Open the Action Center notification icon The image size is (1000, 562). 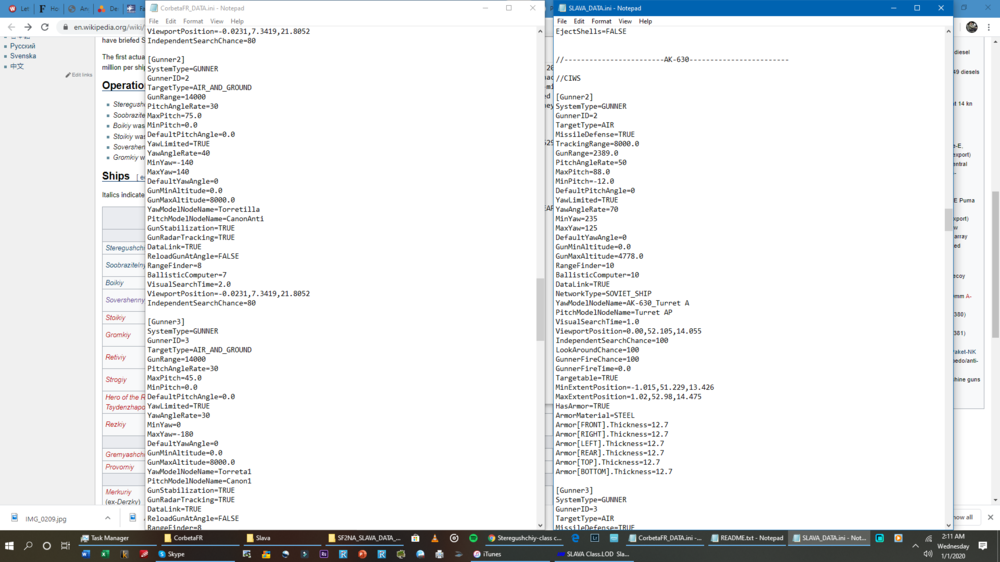point(983,545)
